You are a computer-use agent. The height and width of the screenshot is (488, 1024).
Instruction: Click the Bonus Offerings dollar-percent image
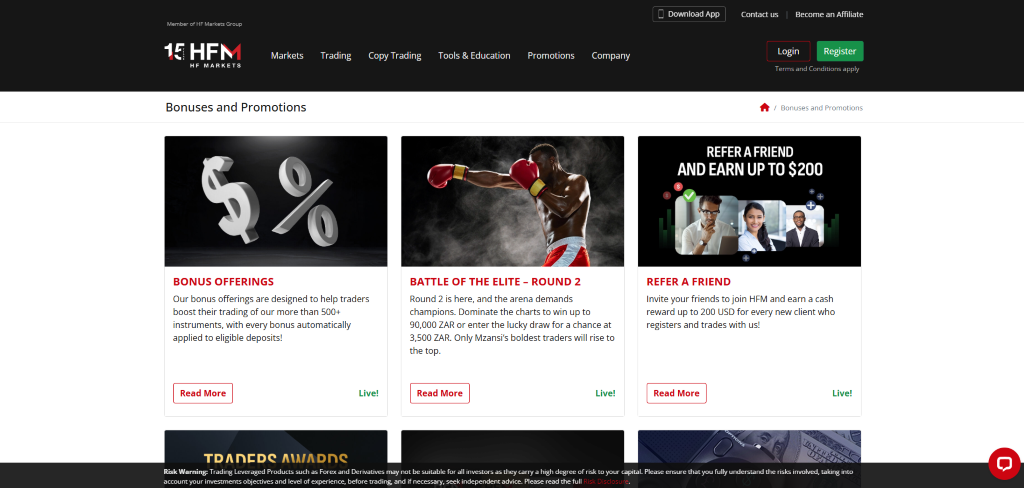(276, 201)
